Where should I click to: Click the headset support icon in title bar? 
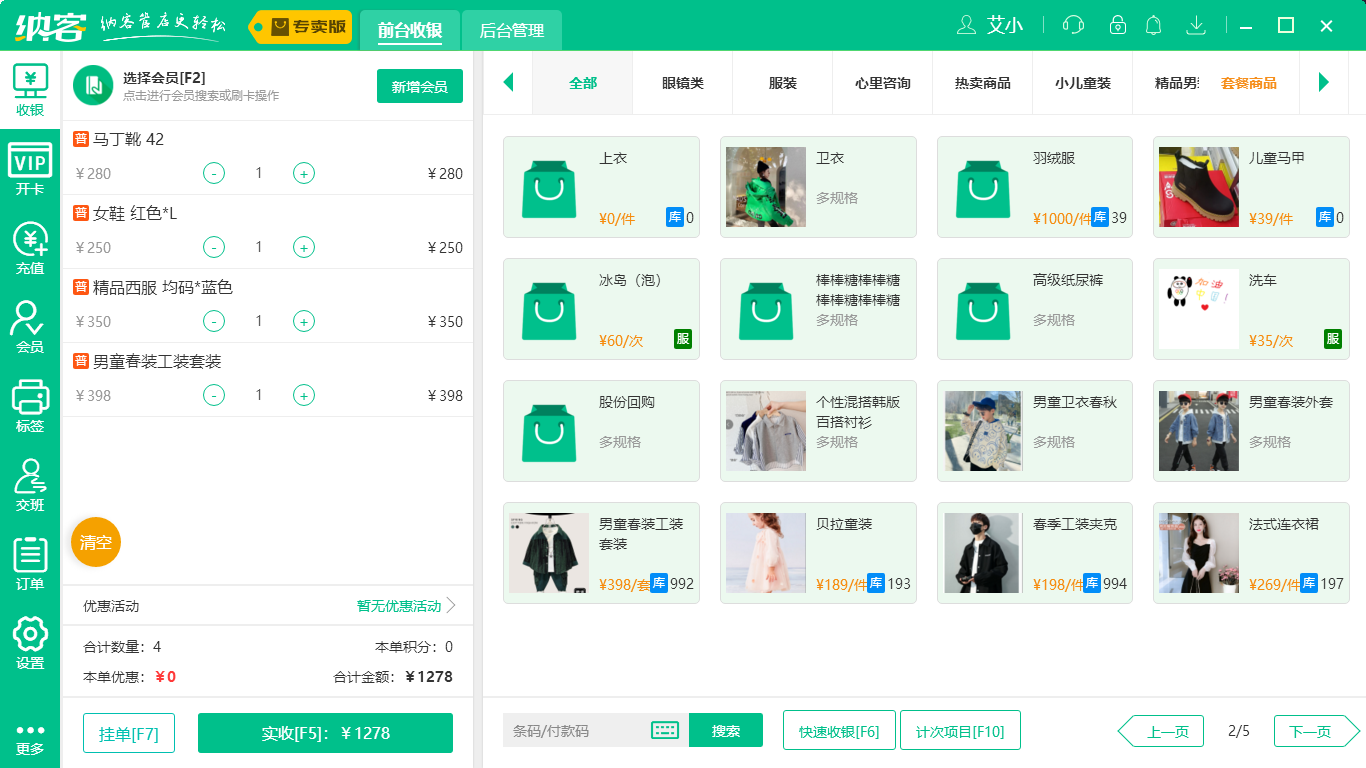pyautogui.click(x=1073, y=25)
